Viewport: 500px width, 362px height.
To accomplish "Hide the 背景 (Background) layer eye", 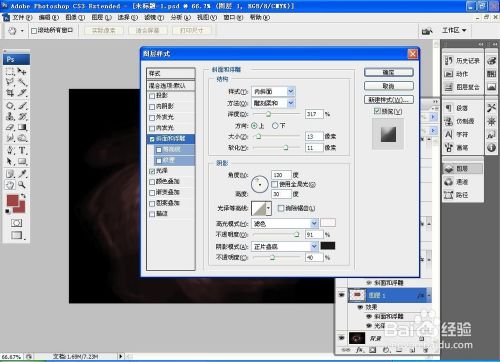I will click(x=341, y=338).
